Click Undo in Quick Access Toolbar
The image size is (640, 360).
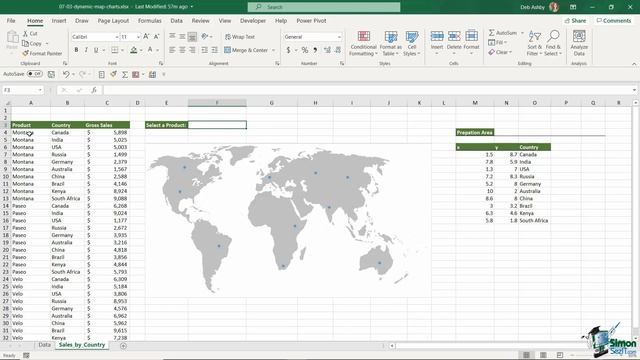pyautogui.click(x=66, y=74)
